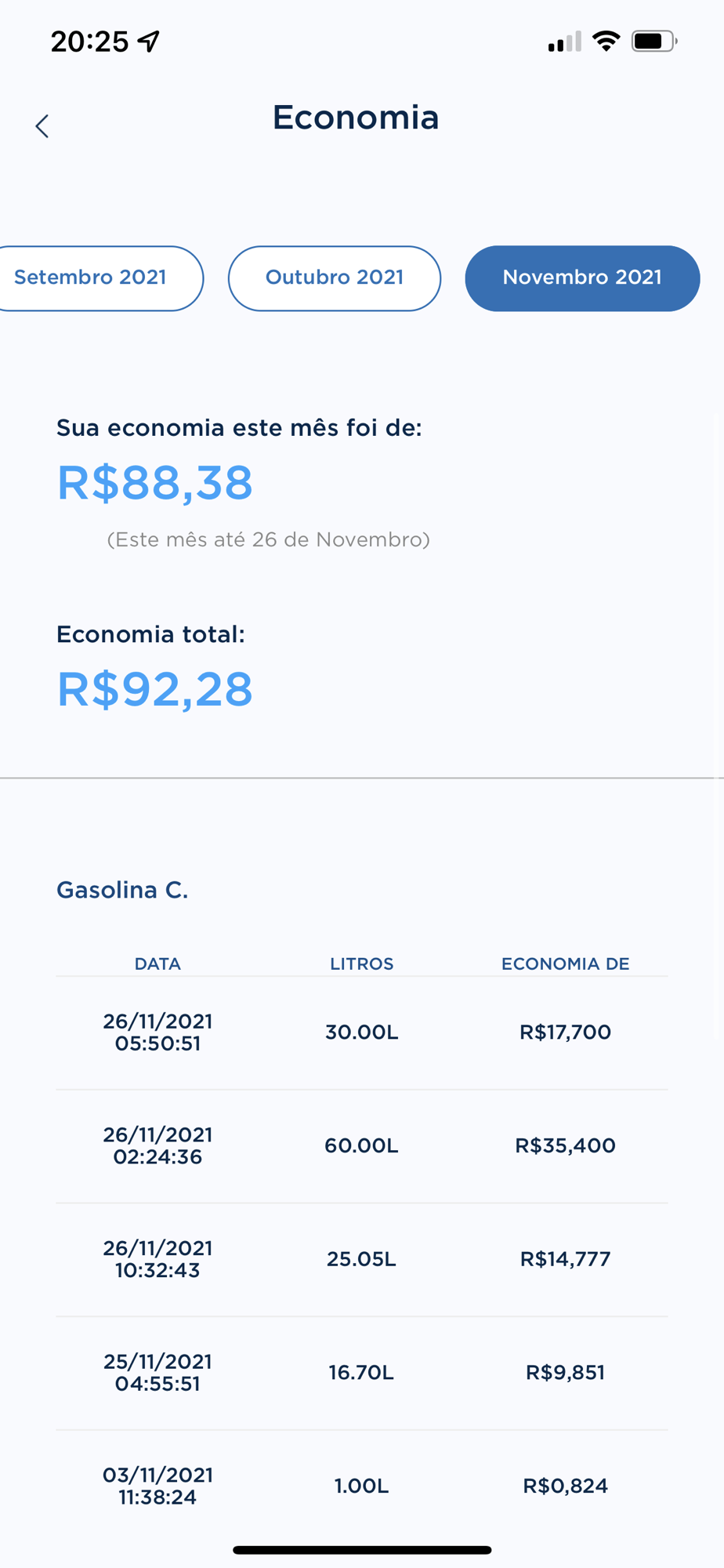This screenshot has height=1568, width=724.
Task: Open the row with 60.00L liters
Action: click(362, 1146)
